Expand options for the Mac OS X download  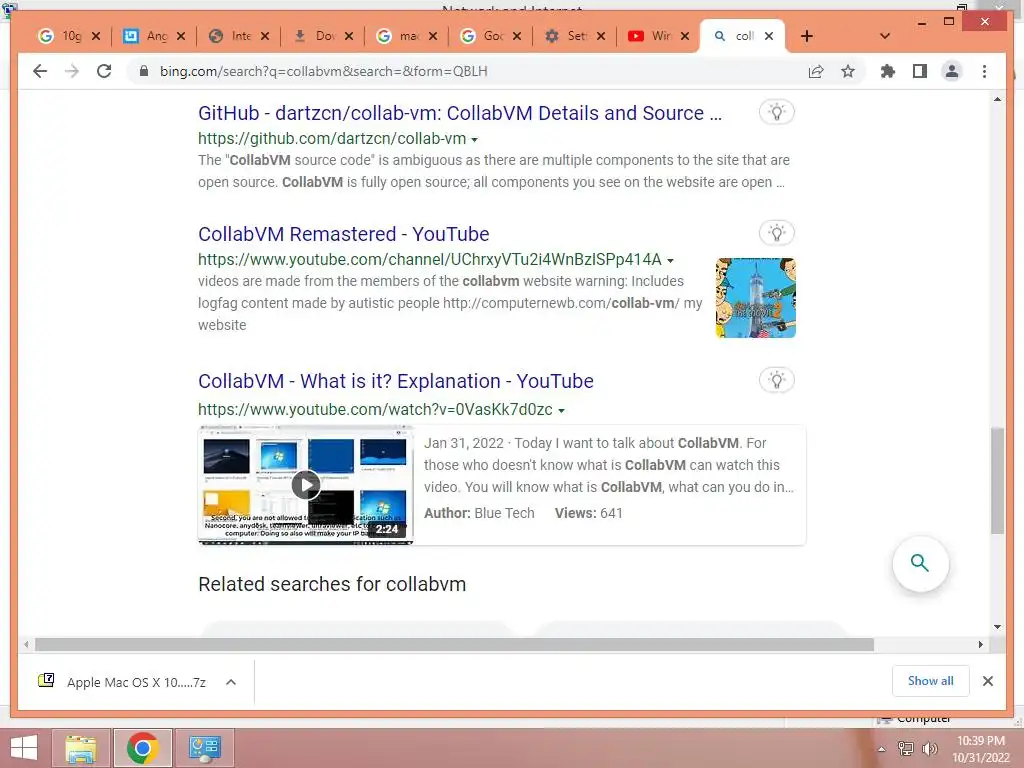[231, 682]
